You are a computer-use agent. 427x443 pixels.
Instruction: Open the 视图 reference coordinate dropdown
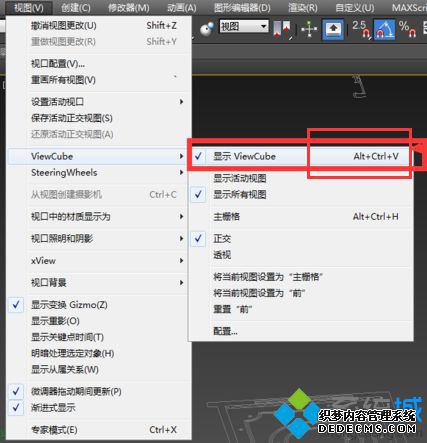pyautogui.click(x=244, y=26)
